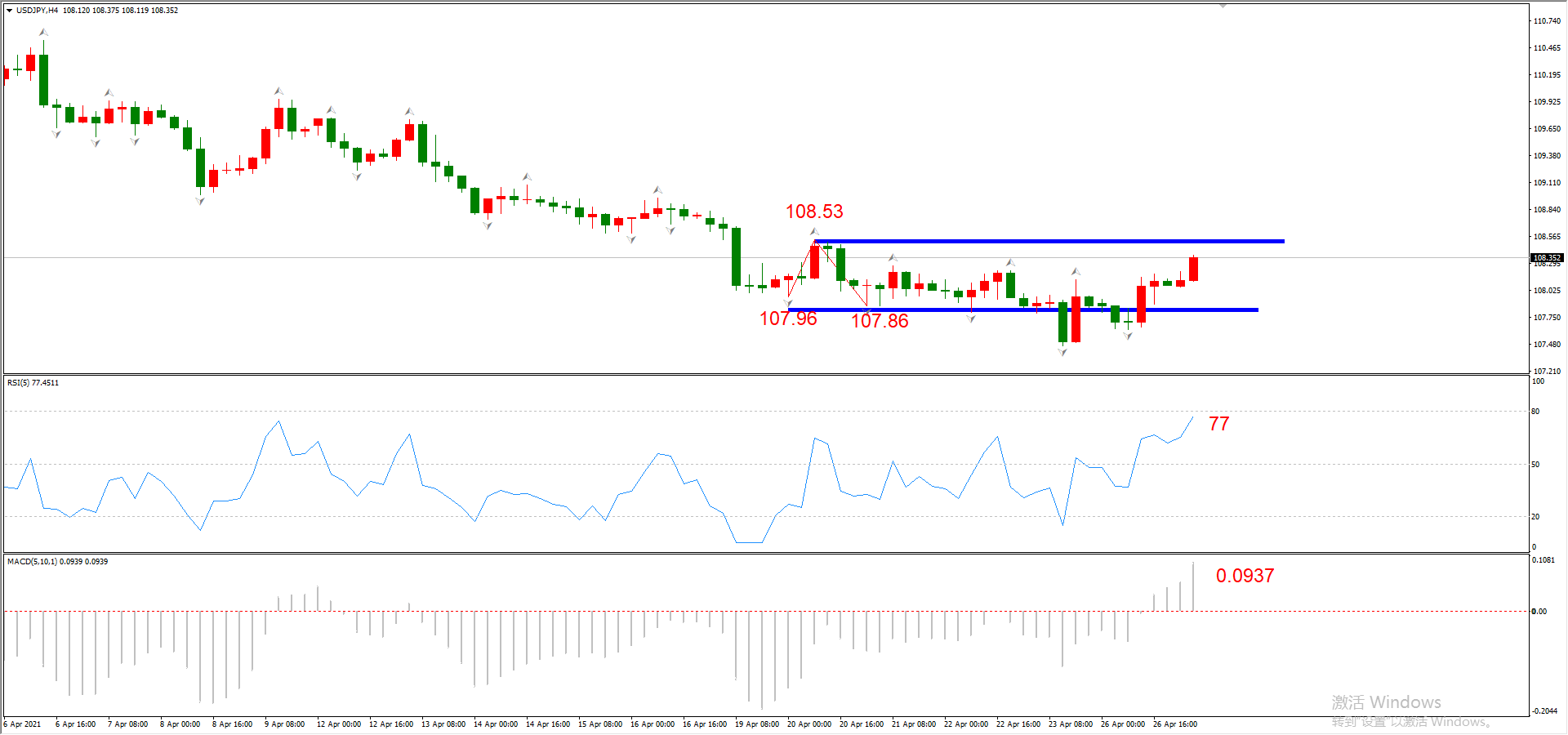The image size is (1568, 735).
Task: Click the 16 Apr 16:00 time label
Action: [705, 724]
